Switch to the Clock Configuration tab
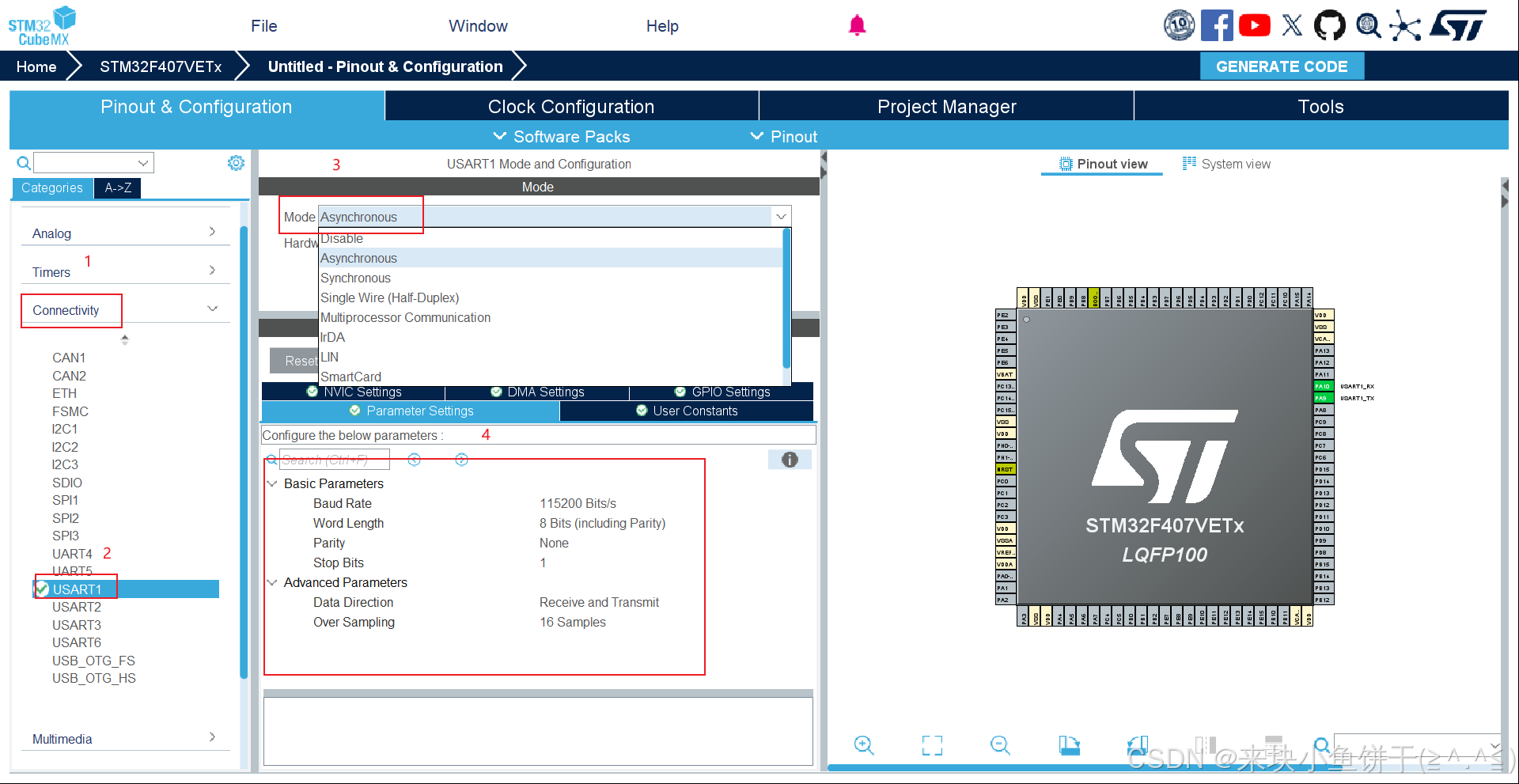This screenshot has height=784, width=1519. [571, 106]
